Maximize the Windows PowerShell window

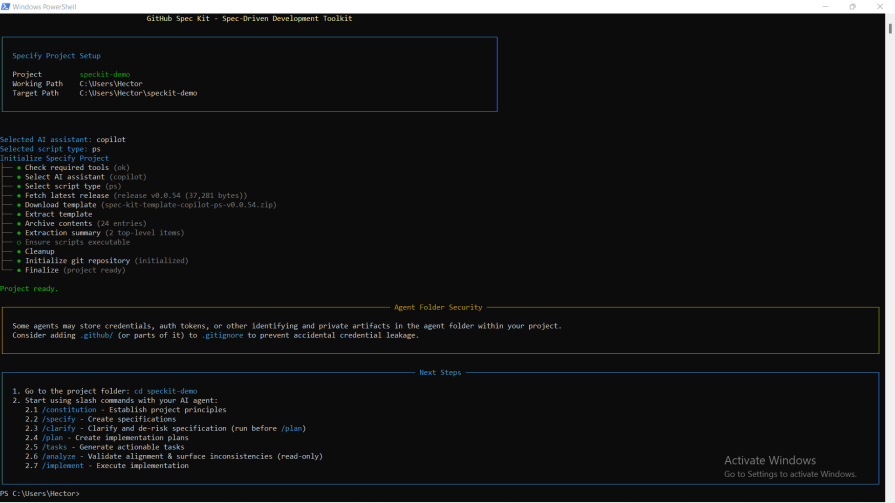click(x=852, y=6)
